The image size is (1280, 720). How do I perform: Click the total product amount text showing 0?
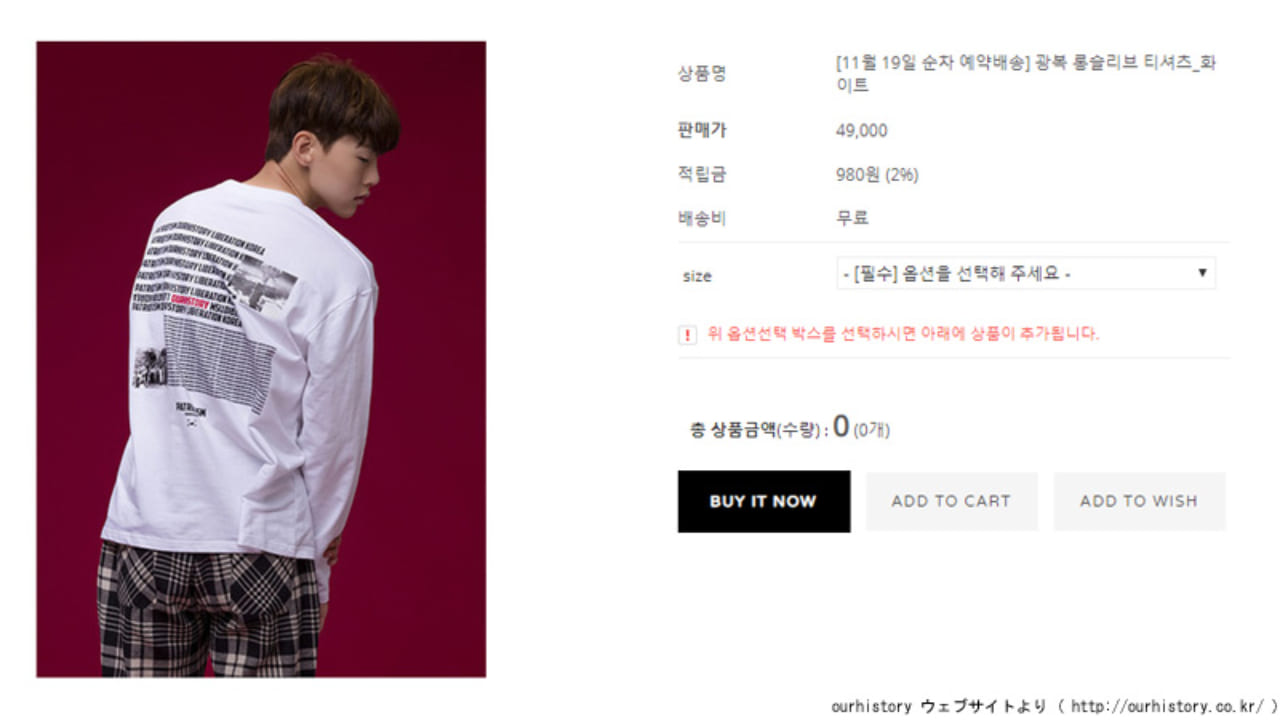coord(790,427)
